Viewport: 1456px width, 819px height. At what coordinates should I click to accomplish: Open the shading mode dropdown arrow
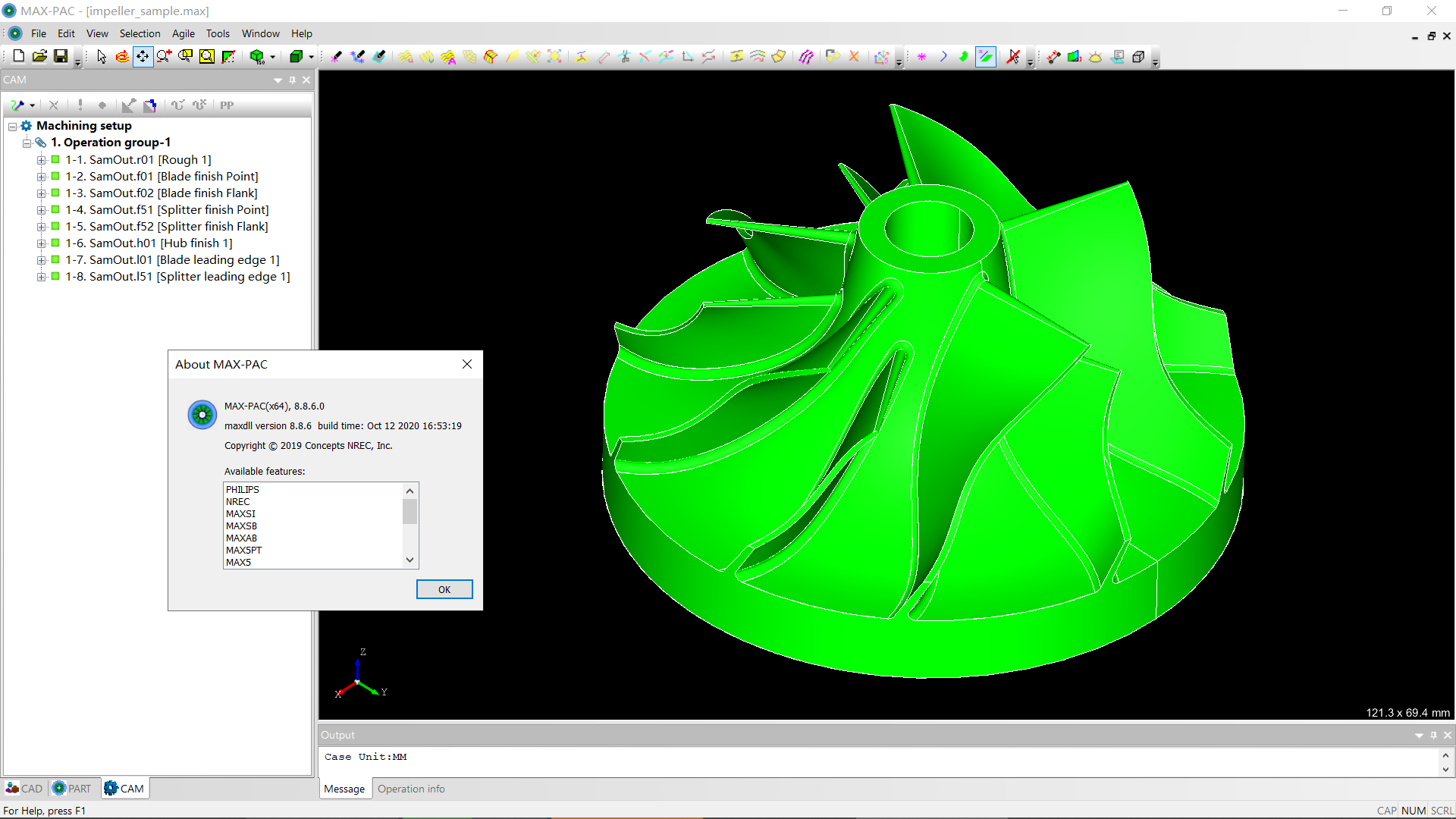[311, 57]
